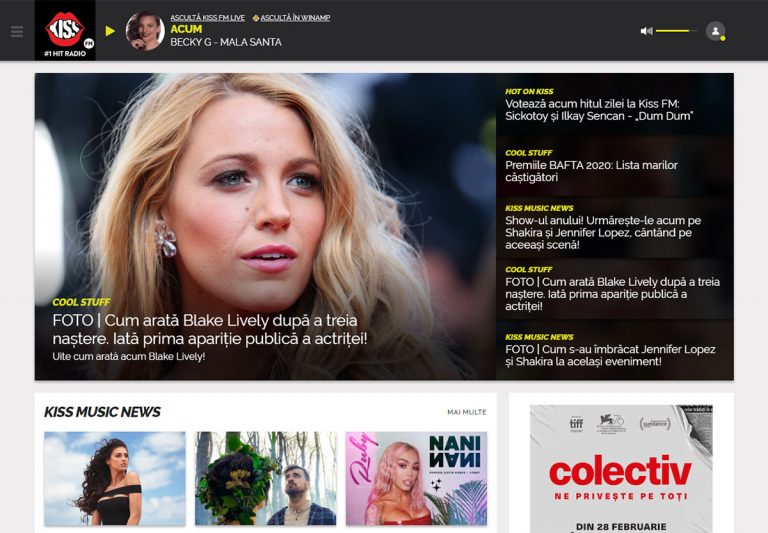Click the Winamp icon beside the link

tap(256, 18)
